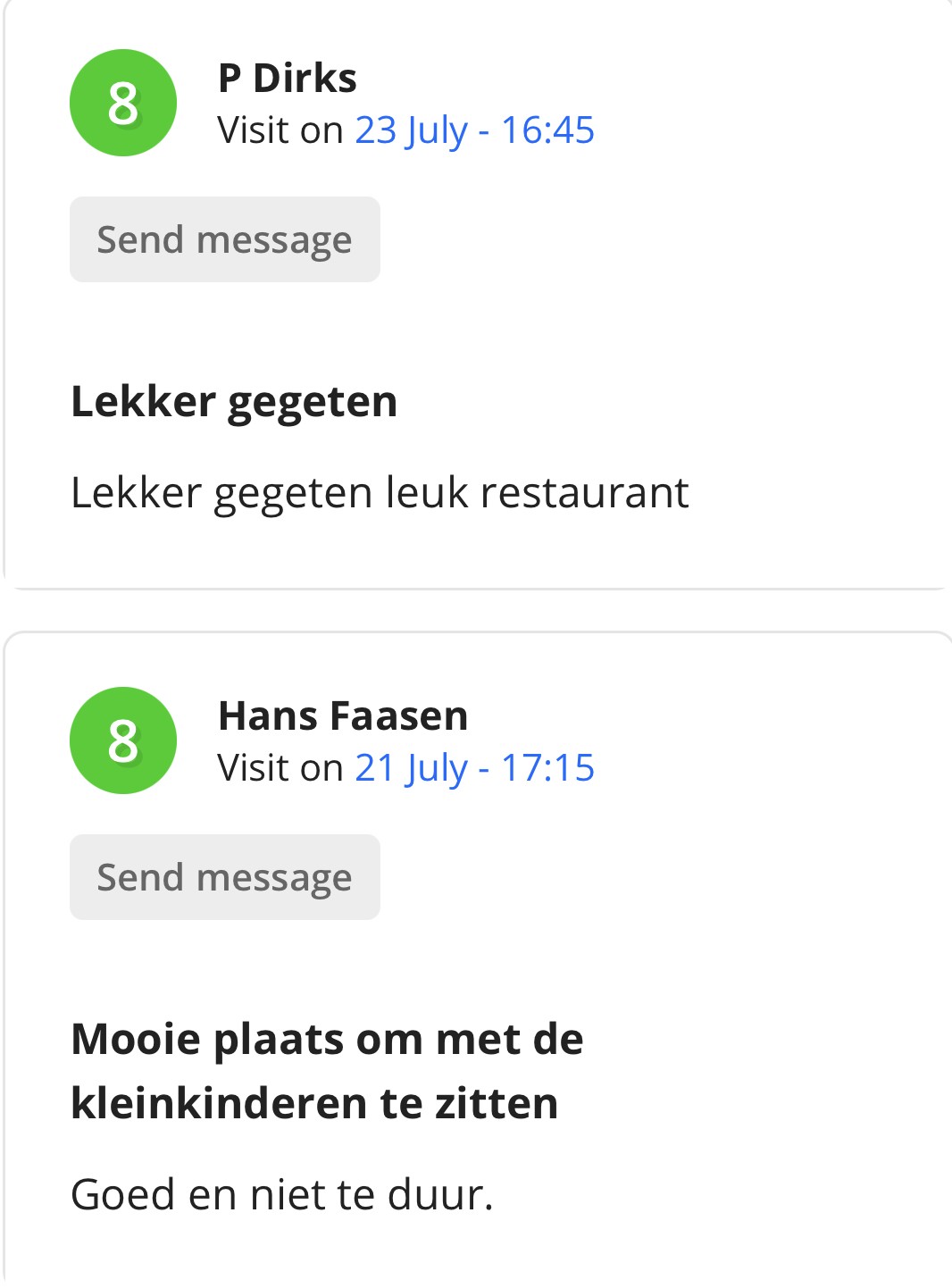
Task: Click the 17:15 time in Hans Faasen's visit
Action: pos(547,768)
